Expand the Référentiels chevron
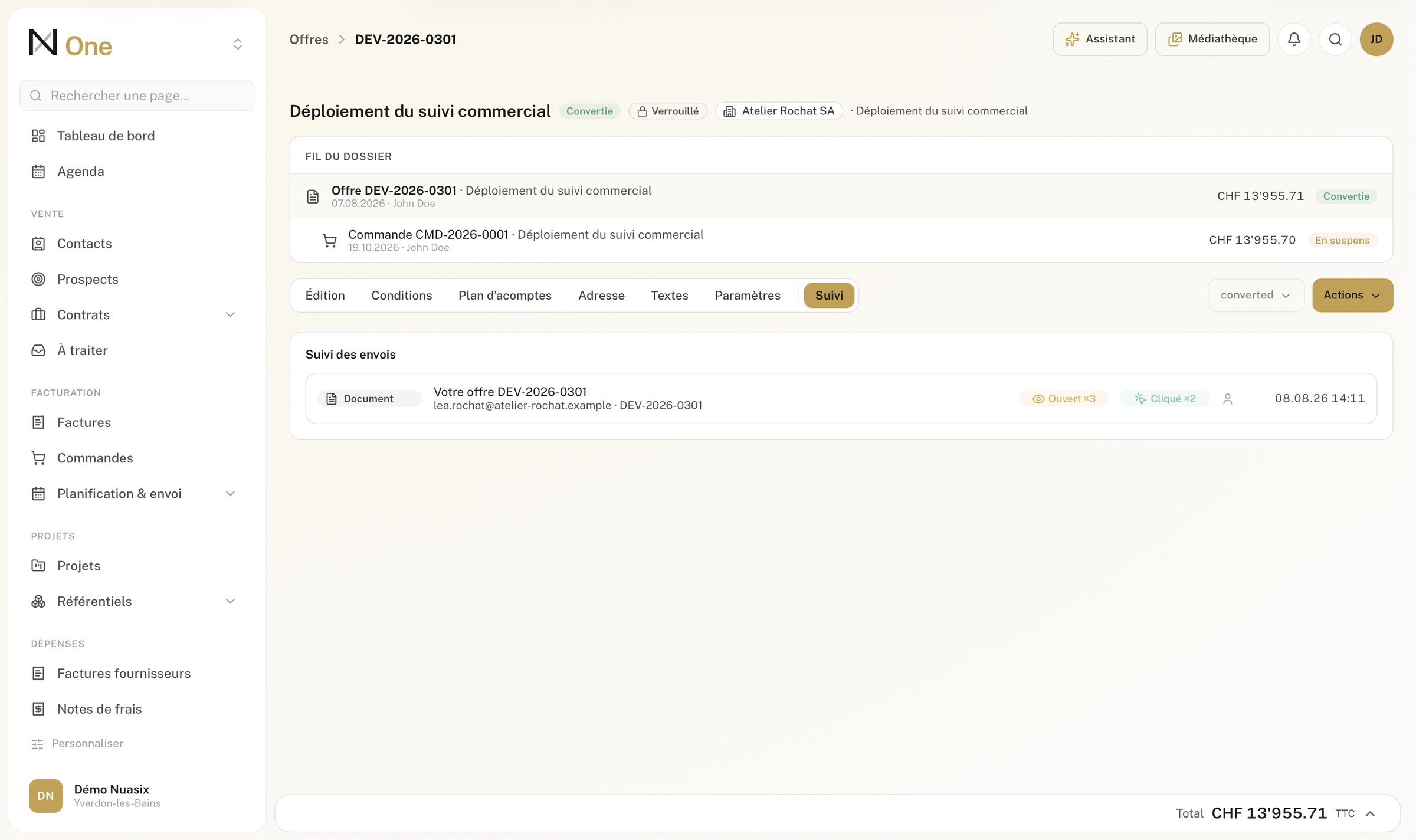The height and width of the screenshot is (840, 1416). [230, 602]
